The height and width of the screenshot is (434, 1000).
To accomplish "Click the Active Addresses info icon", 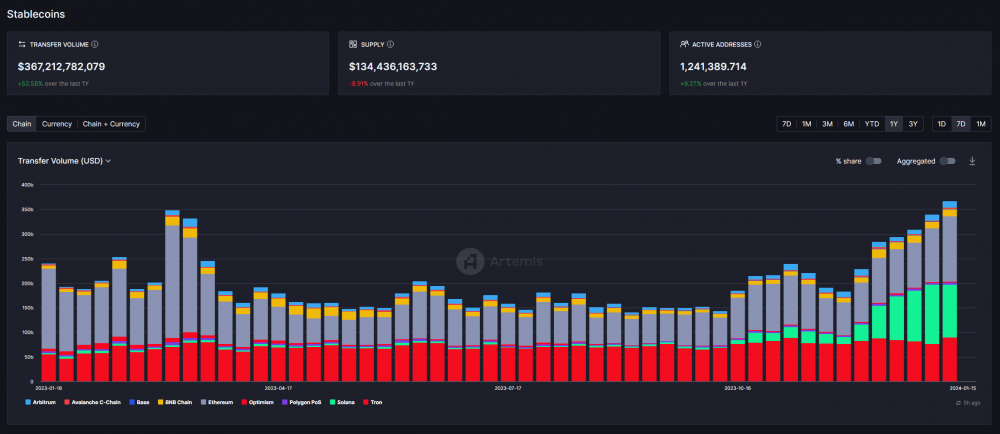I will [759, 44].
